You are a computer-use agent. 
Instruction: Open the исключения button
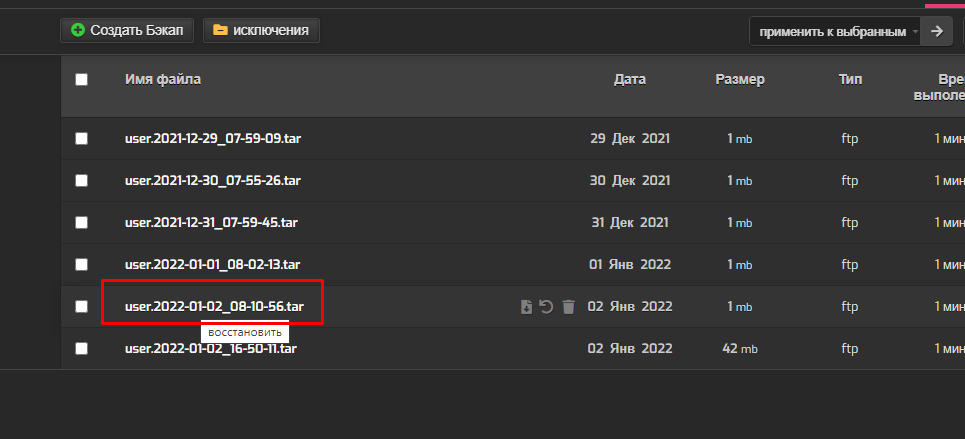pos(261,30)
